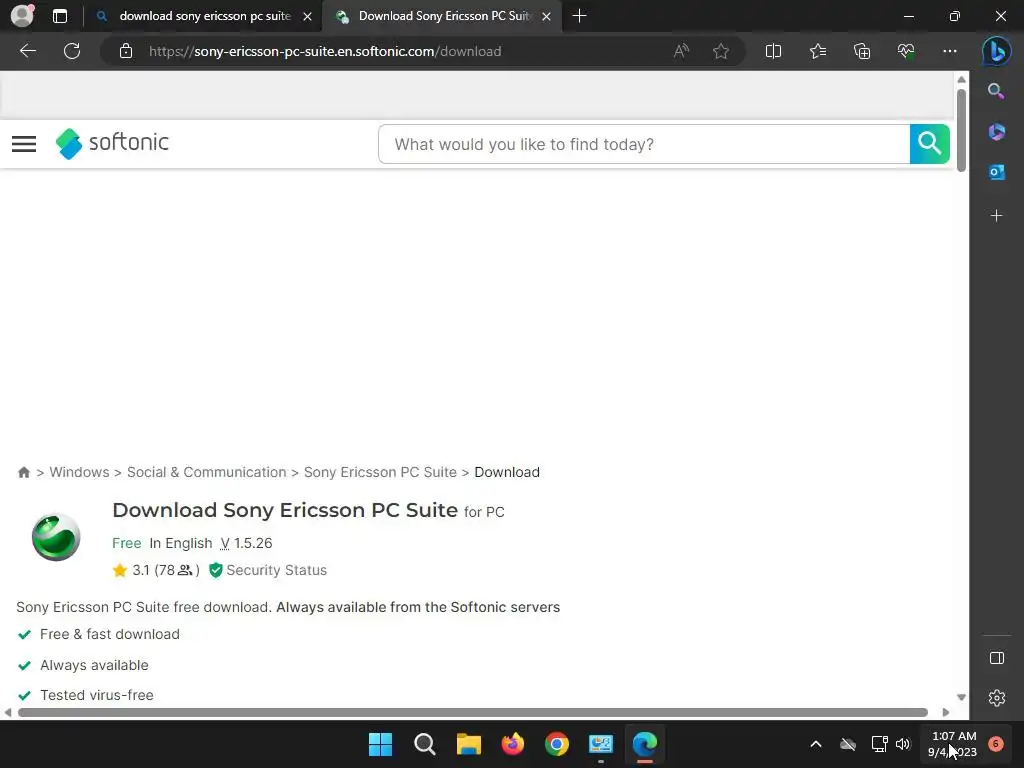Click horizontal scrollbar right arrow
This screenshot has height=768, width=1024.
pos(946,712)
